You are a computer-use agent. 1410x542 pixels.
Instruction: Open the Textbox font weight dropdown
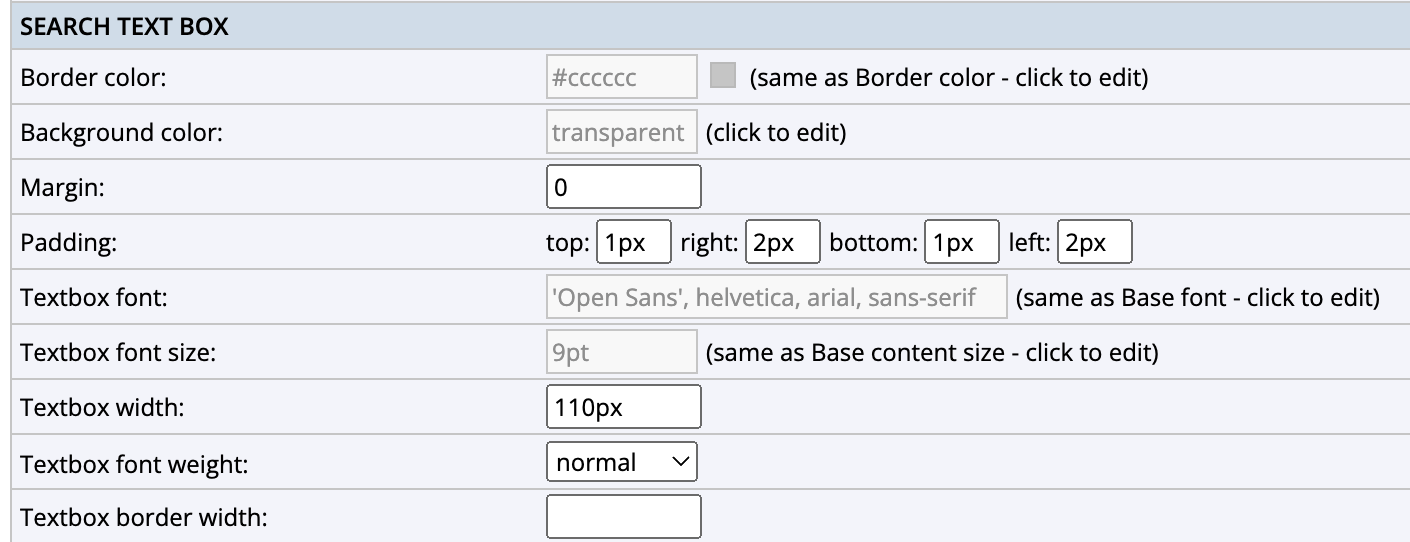(621, 462)
